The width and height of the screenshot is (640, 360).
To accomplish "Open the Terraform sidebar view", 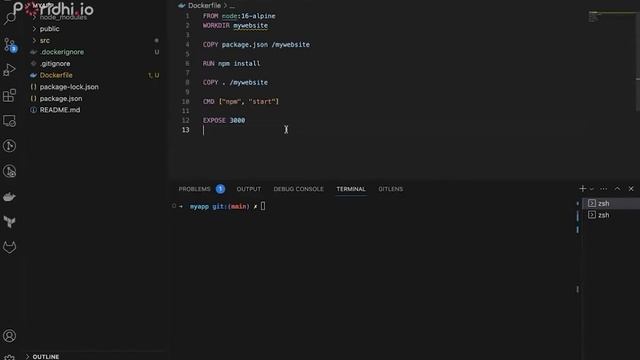I will coord(9,222).
